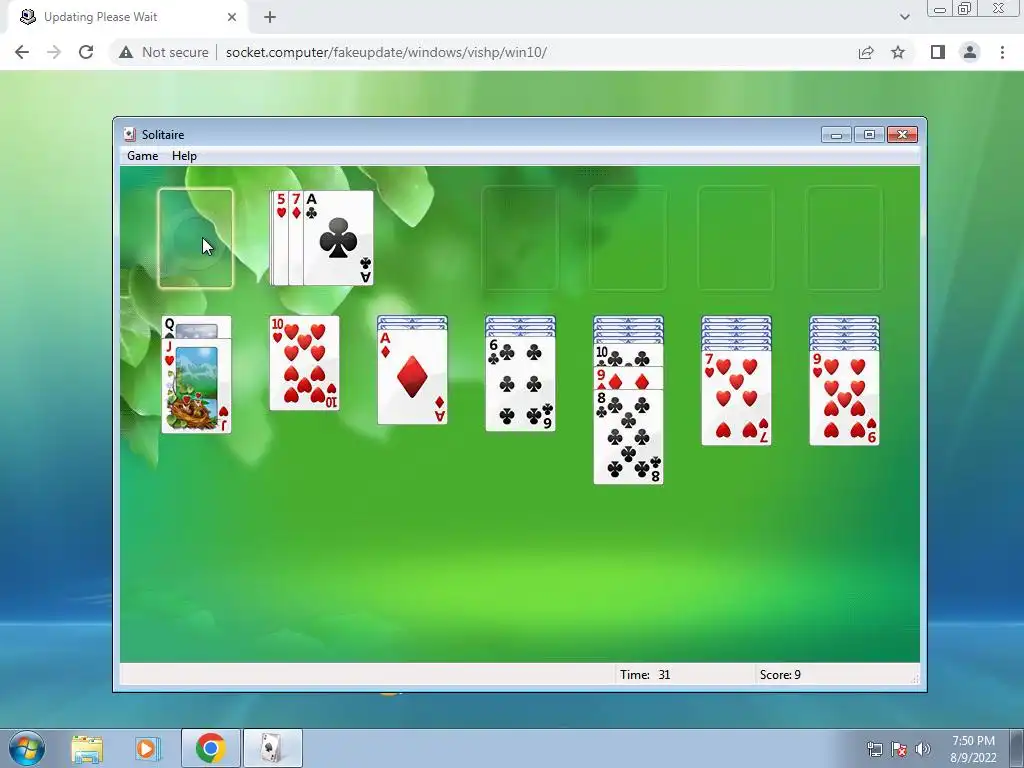Select the 7 of Hearts card

pos(736,398)
